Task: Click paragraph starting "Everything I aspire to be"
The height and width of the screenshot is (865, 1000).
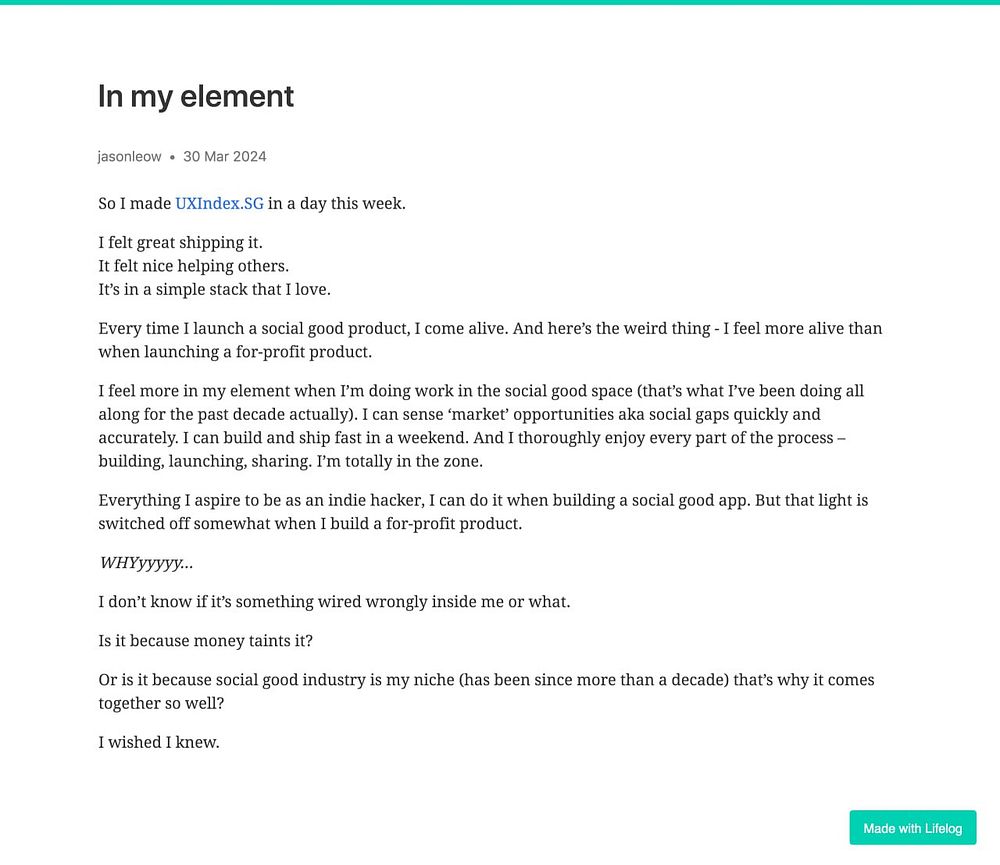Action: [483, 512]
